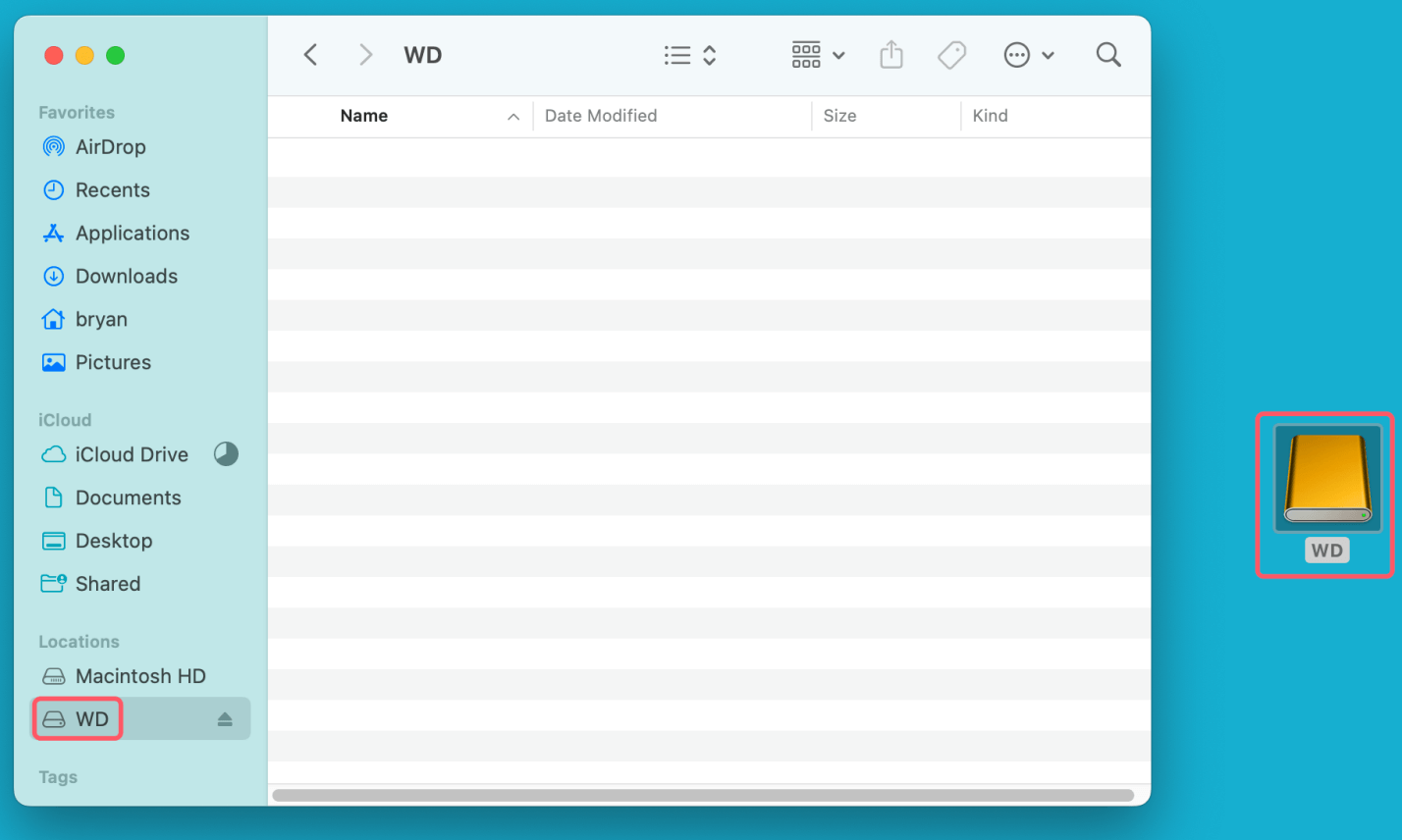Open the Tags icon in the toolbar
Viewport: 1402px width, 840px height.
pyautogui.click(x=950, y=55)
